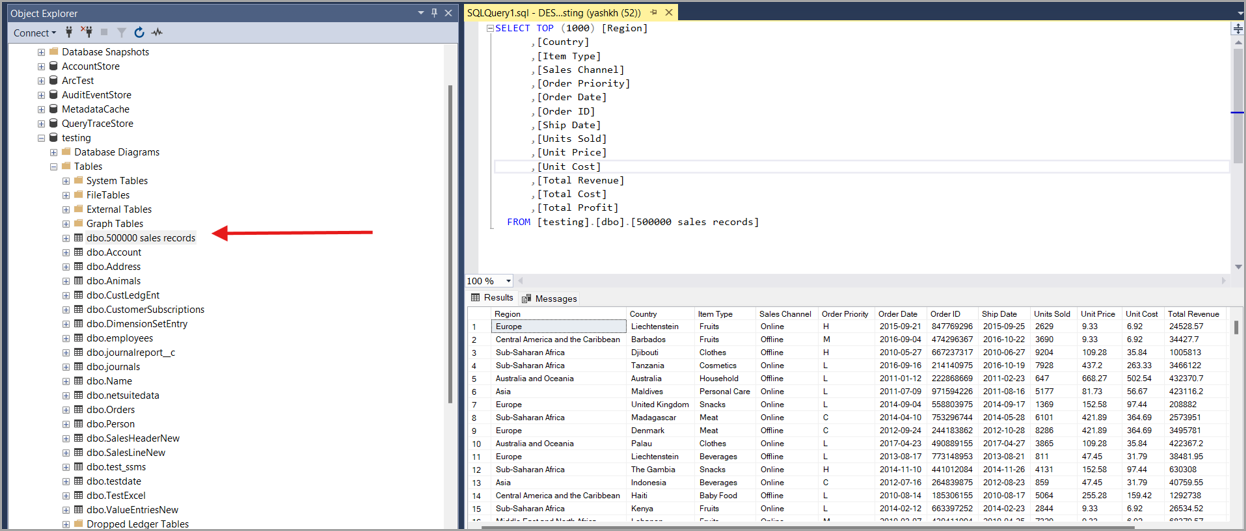Image resolution: width=1246 pixels, height=531 pixels.
Task: Collapse the SELECT statement outline box
Action: (x=490, y=29)
